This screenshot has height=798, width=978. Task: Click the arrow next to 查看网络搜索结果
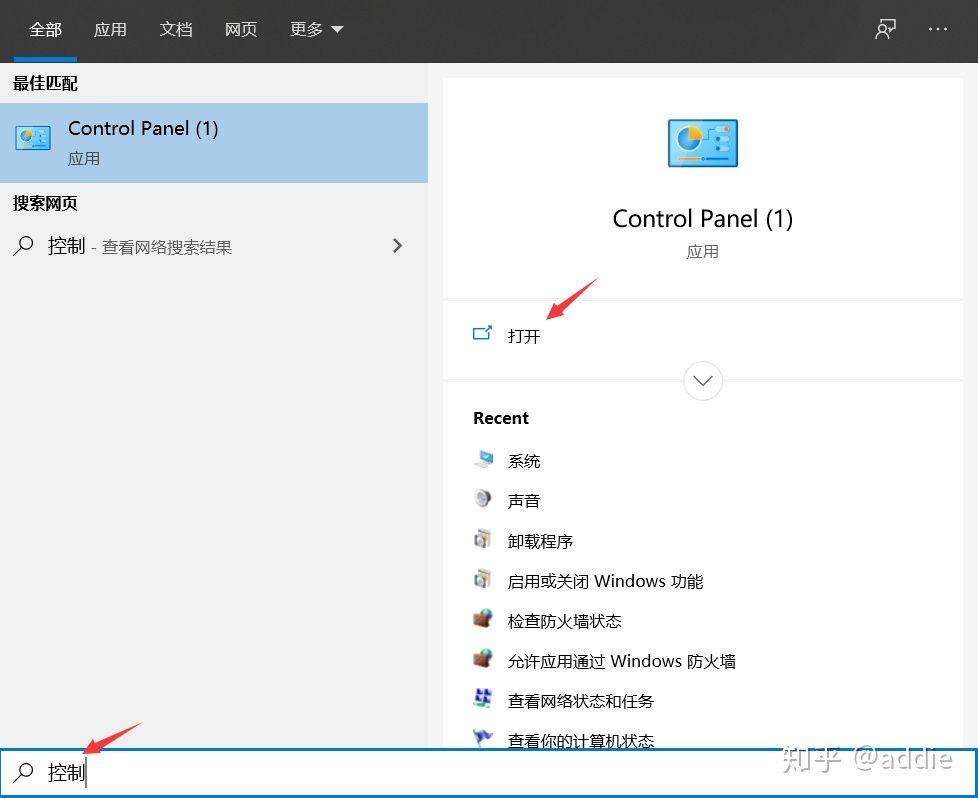tap(397, 245)
